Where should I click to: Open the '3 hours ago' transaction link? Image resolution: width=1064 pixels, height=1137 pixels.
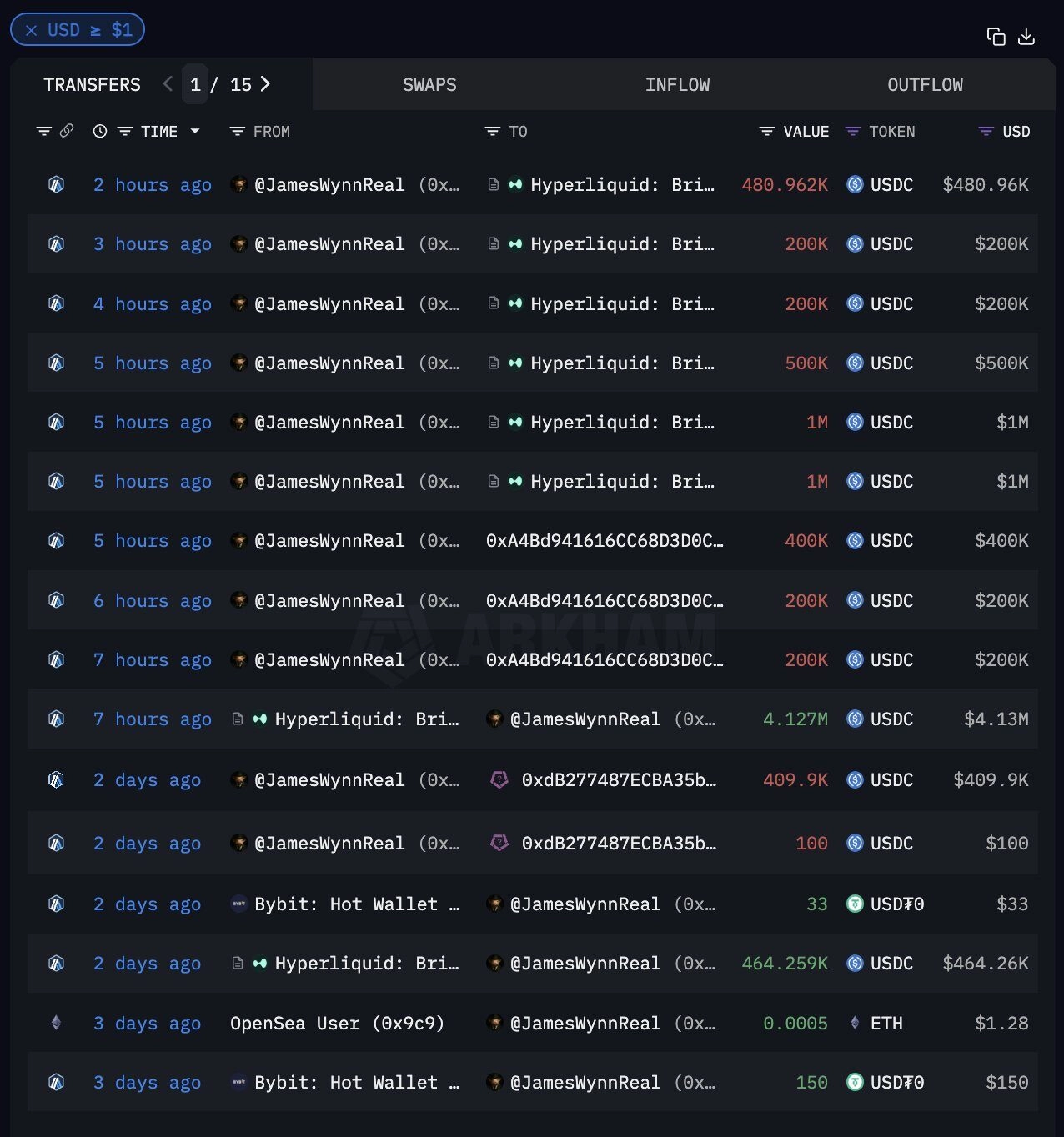click(153, 244)
